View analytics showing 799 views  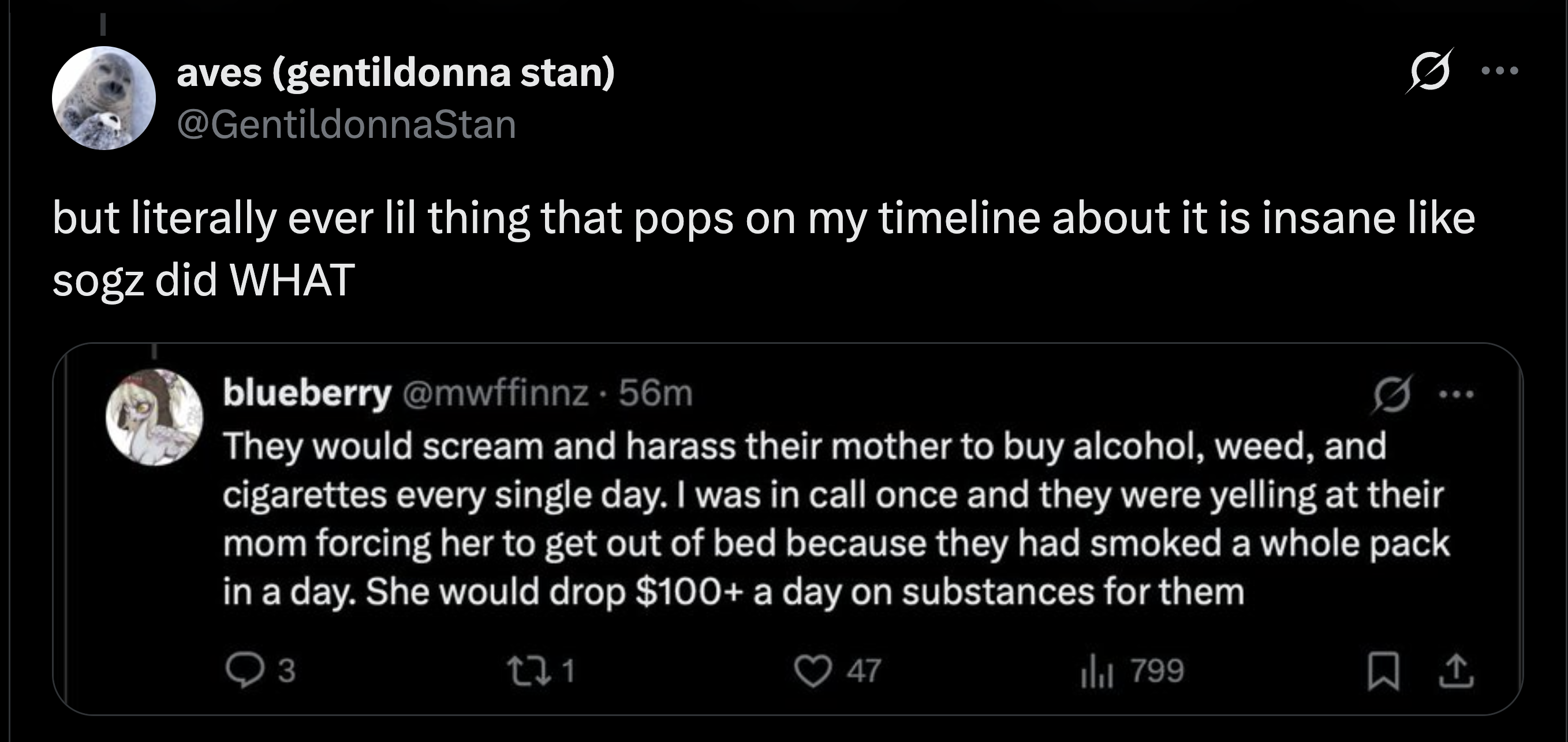click(x=1097, y=672)
